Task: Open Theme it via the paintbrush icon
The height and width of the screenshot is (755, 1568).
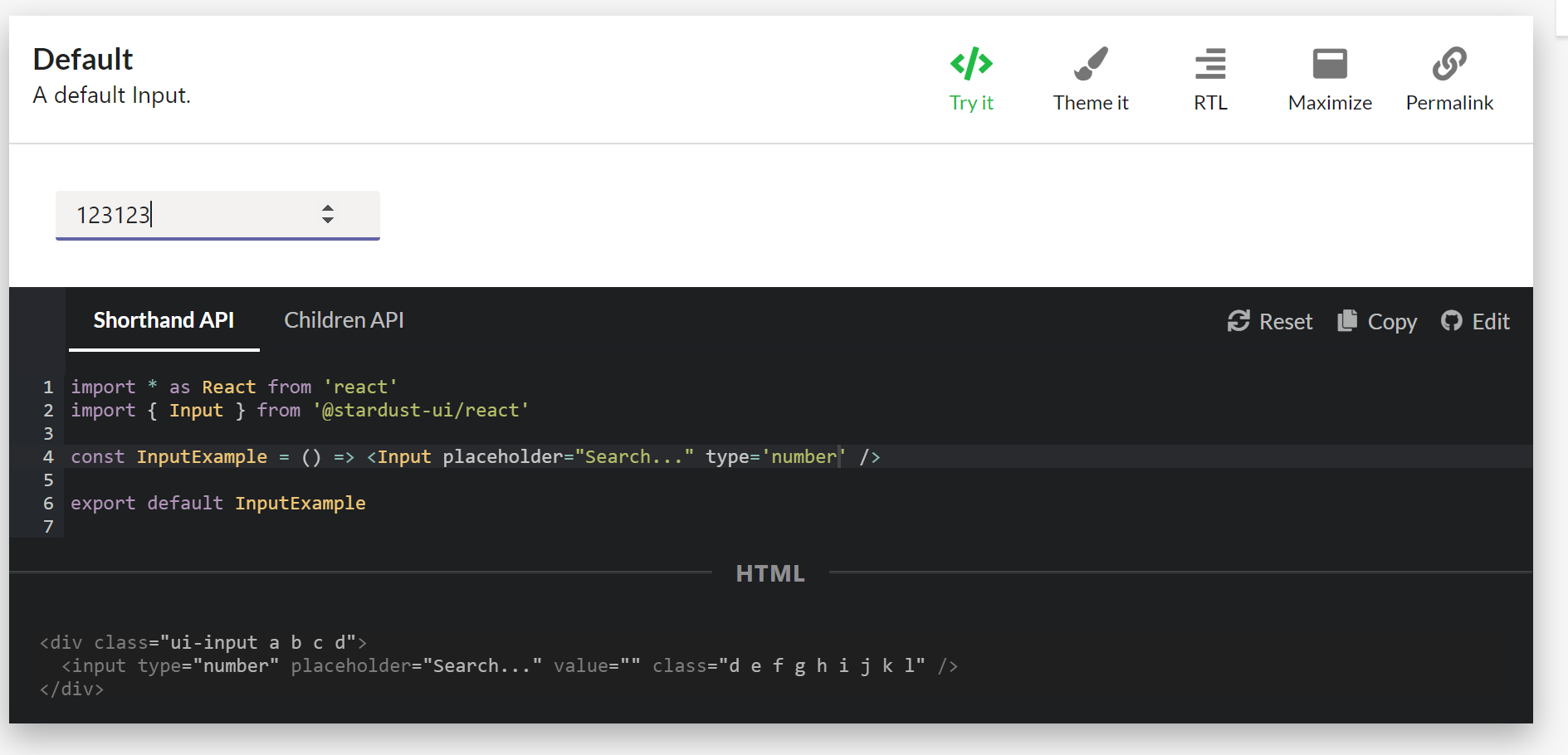Action: coord(1091,62)
